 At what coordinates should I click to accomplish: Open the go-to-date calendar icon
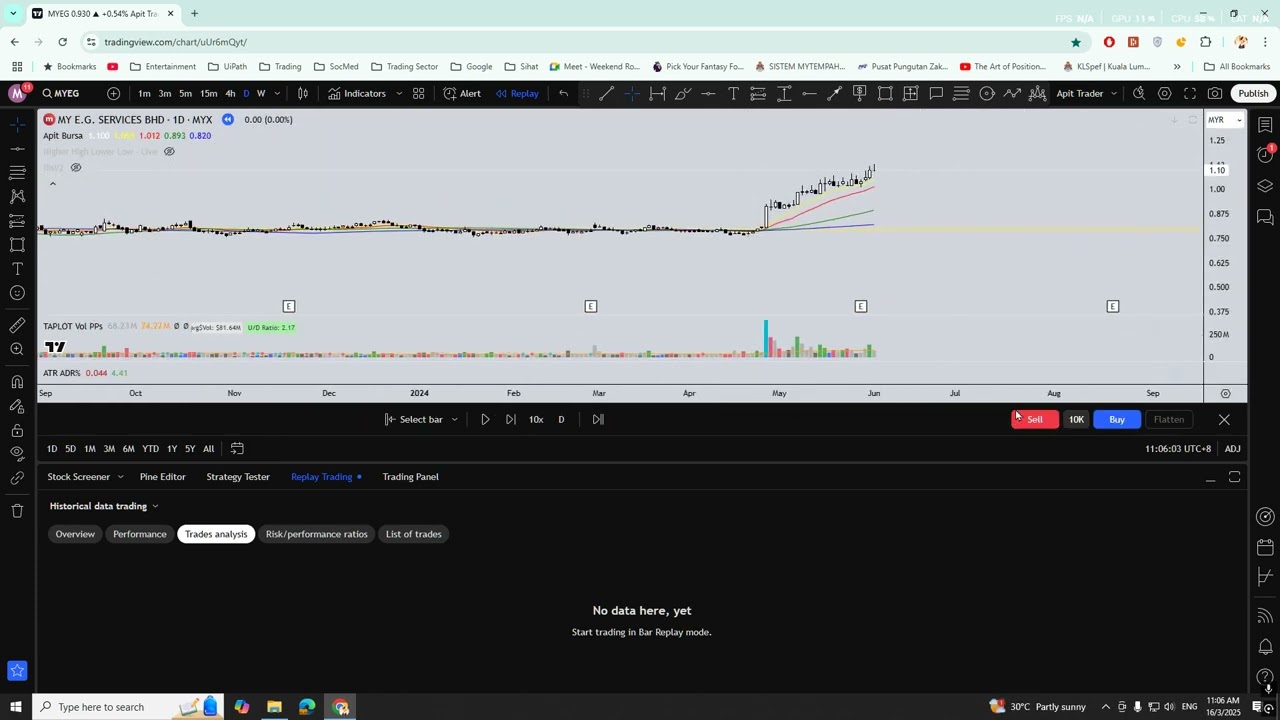click(x=237, y=448)
